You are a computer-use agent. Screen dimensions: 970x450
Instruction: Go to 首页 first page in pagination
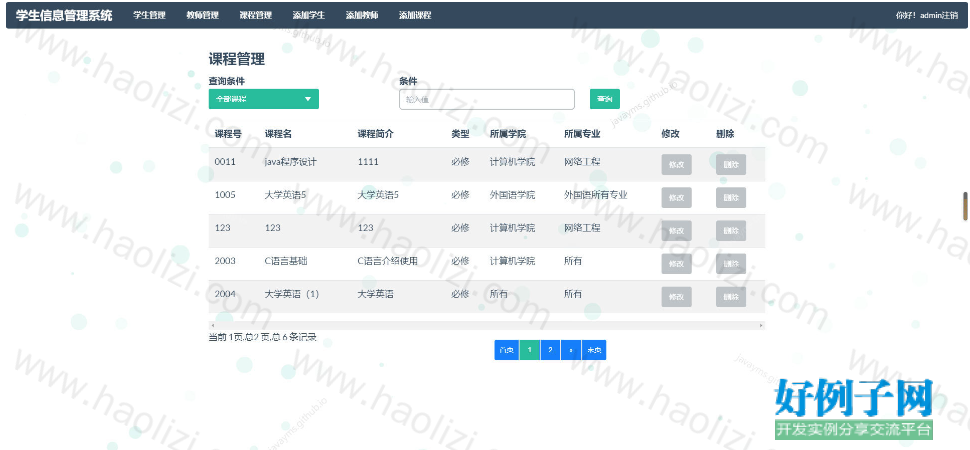tap(507, 350)
